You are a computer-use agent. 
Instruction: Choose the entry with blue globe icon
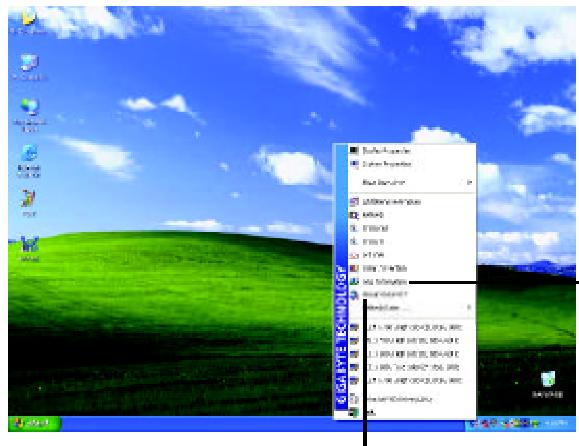(x=412, y=295)
